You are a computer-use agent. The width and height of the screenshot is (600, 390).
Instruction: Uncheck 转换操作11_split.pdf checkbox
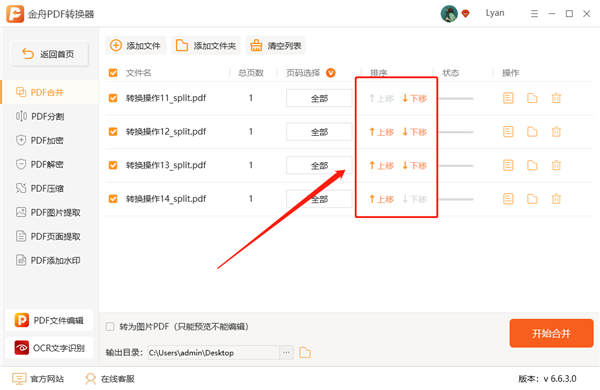(x=113, y=98)
